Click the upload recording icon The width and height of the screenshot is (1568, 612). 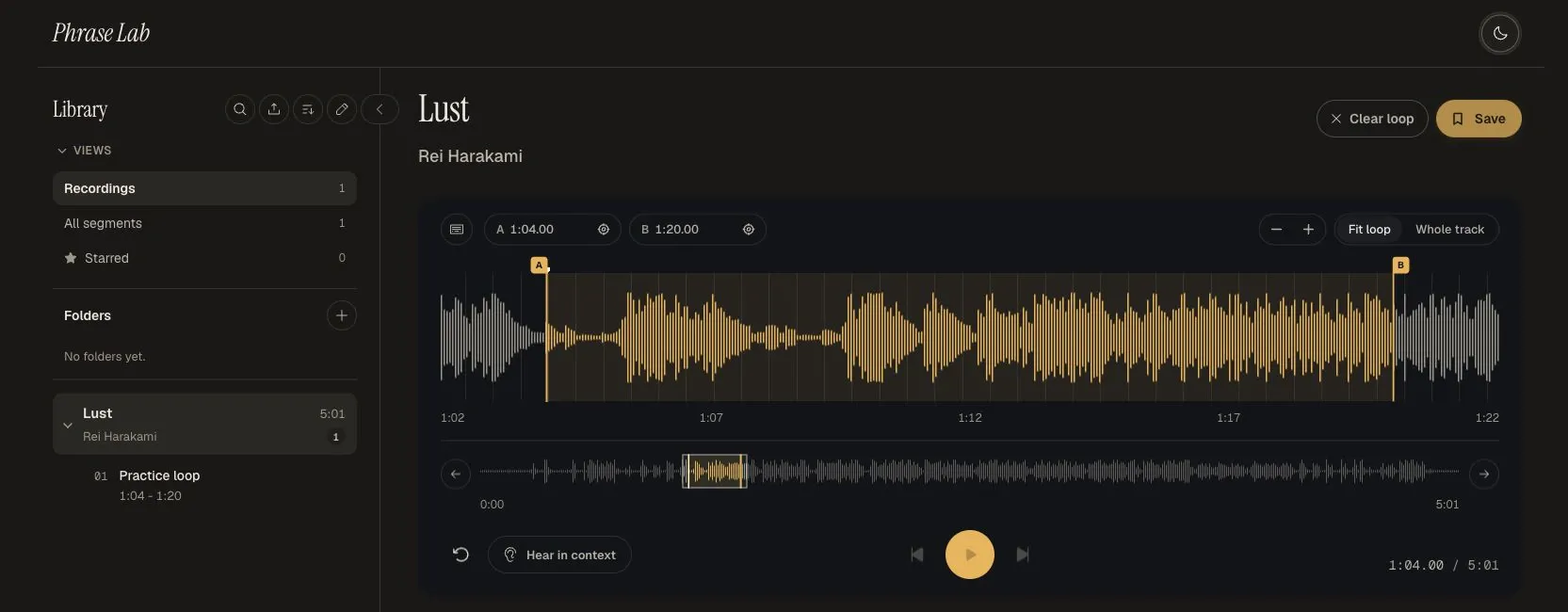point(274,109)
